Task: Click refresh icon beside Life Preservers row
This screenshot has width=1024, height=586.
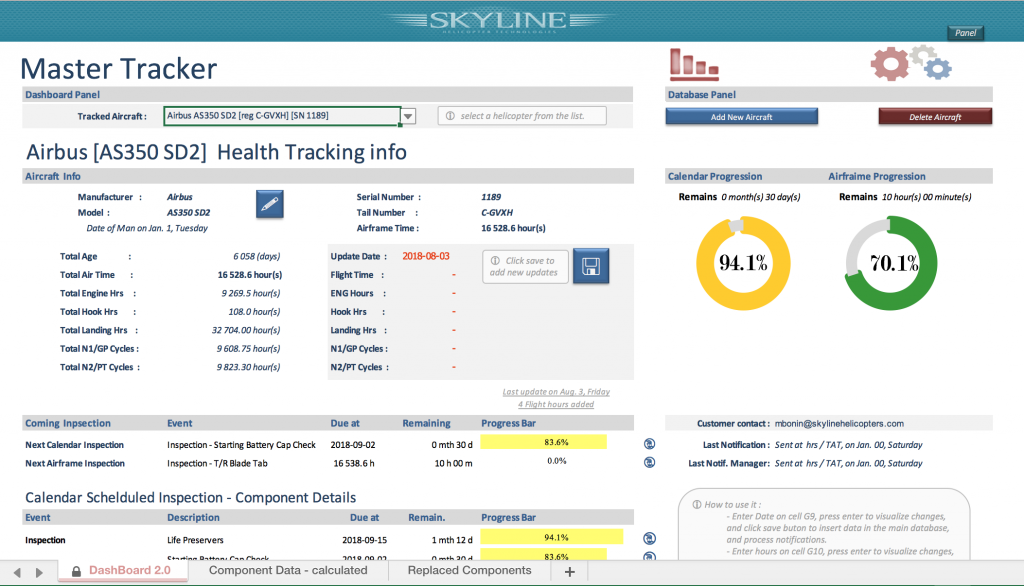Action: pos(649,538)
